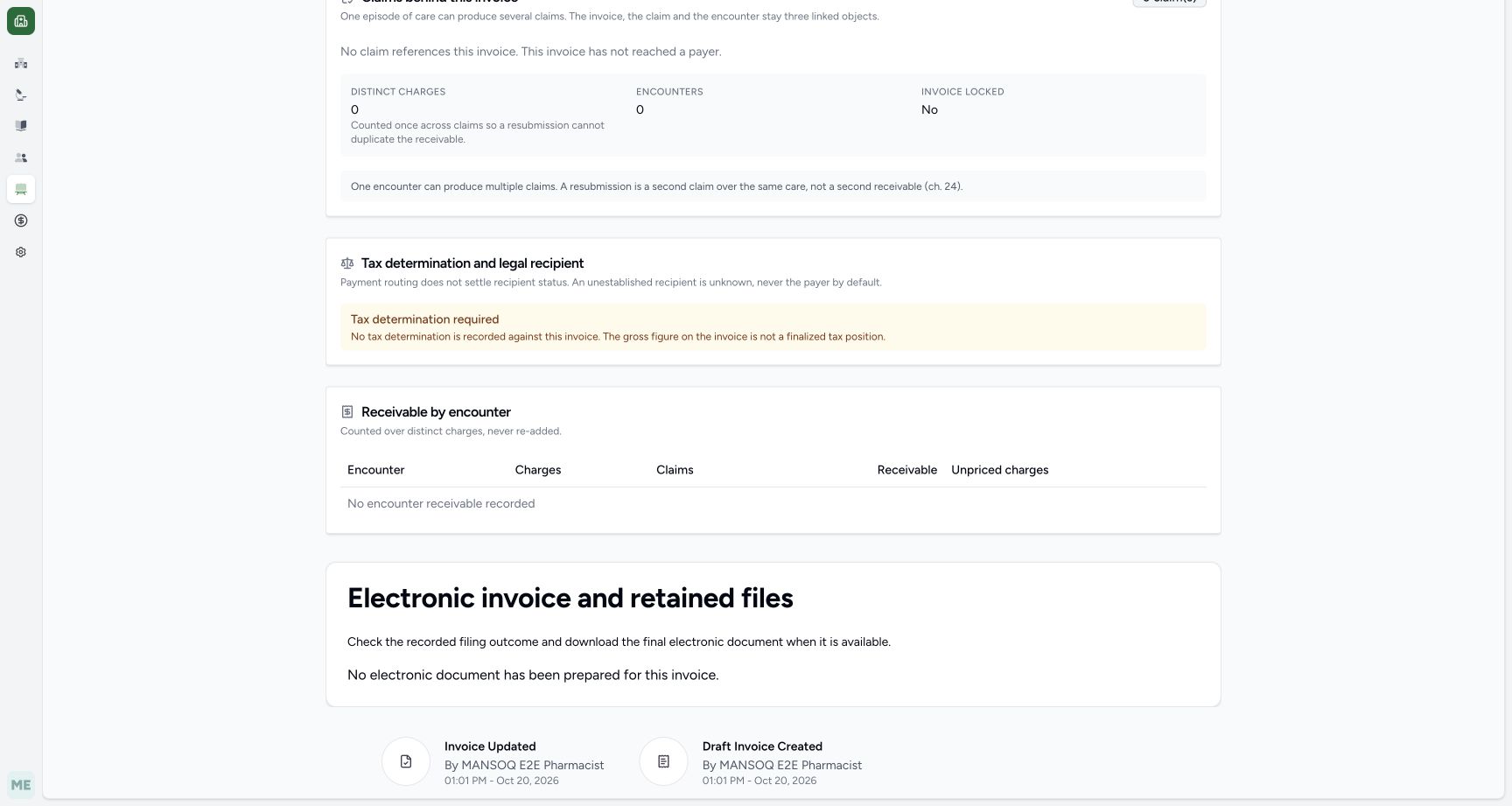This screenshot has height=806, width=1512.
Task: Click the Receivable column header
Action: pos(907,470)
